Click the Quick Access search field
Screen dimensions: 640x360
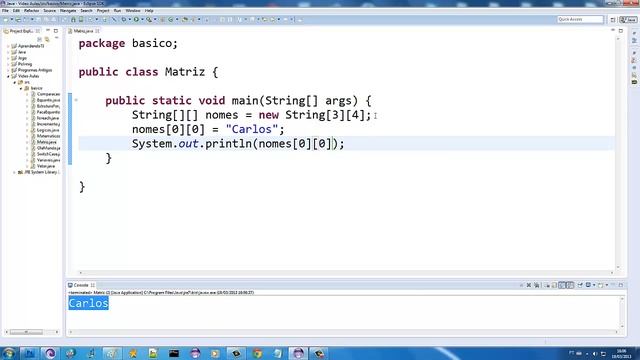click(x=580, y=19)
